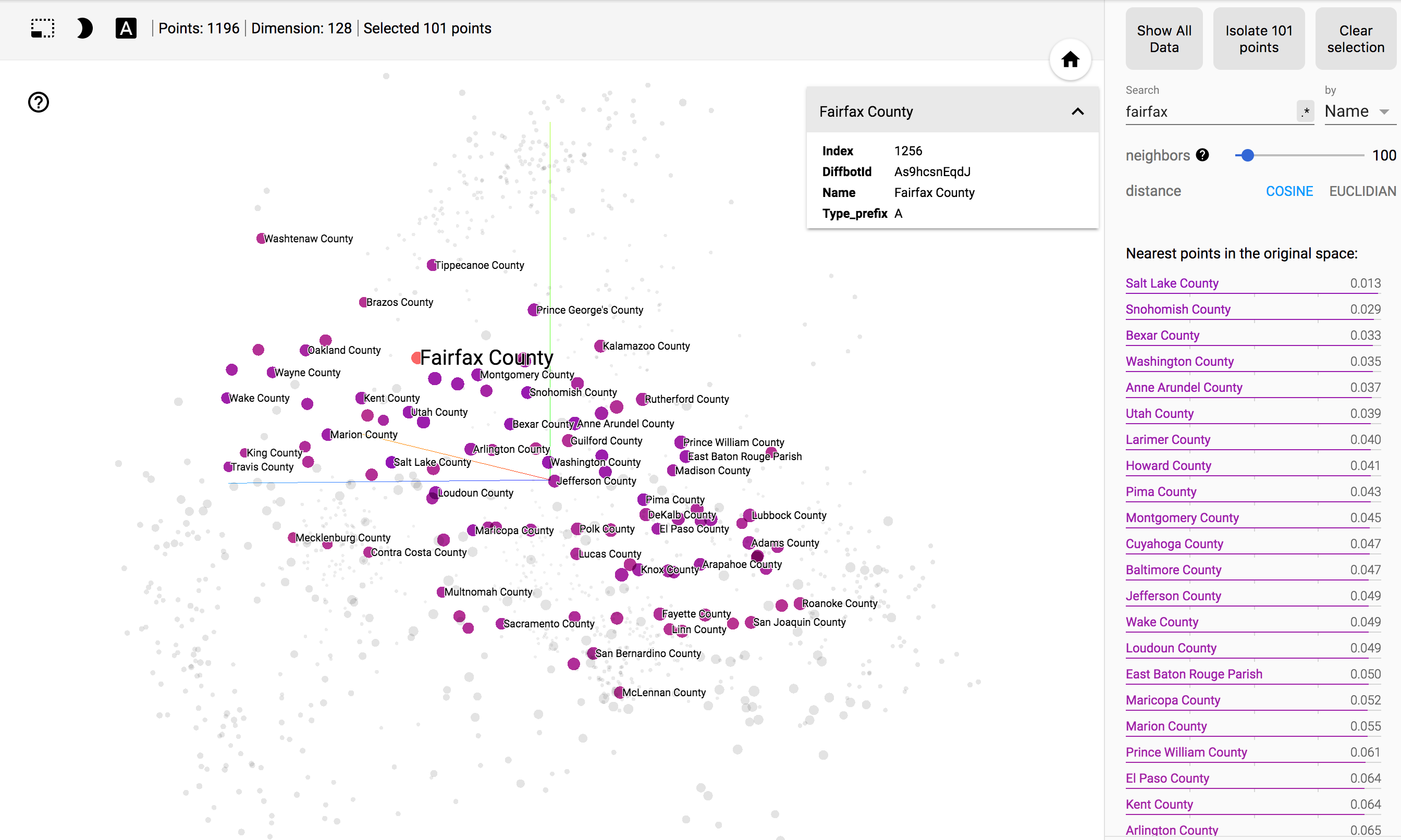Screen dimensions: 1401x840
Task: Click Clear selection button
Action: [x=1355, y=39]
